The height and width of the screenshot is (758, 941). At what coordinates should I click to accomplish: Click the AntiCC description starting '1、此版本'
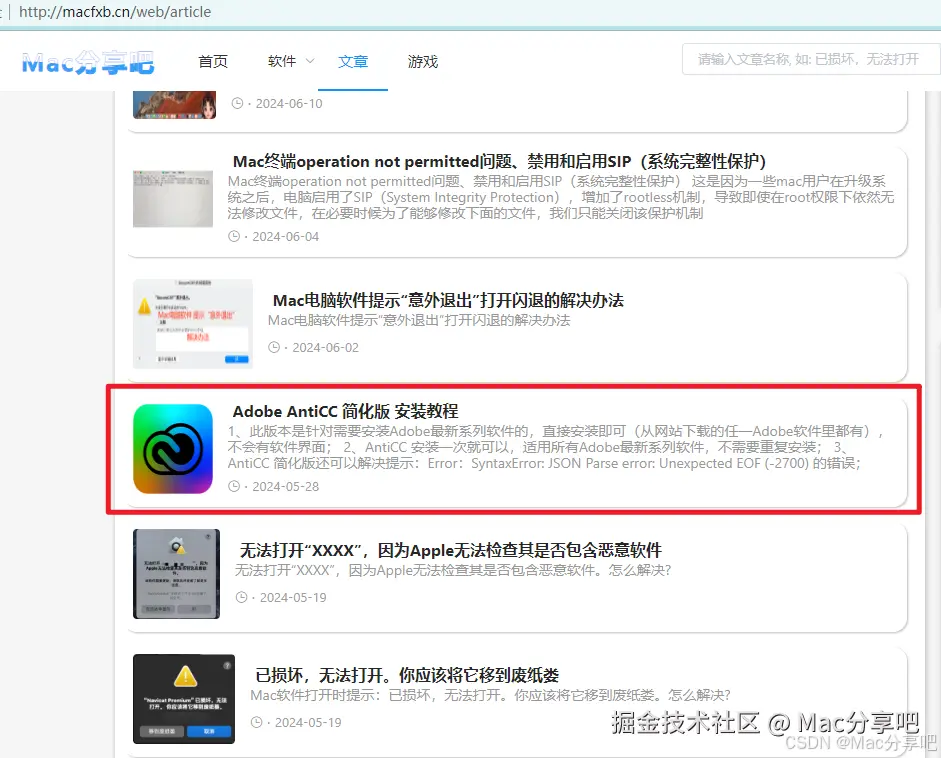coord(556,447)
